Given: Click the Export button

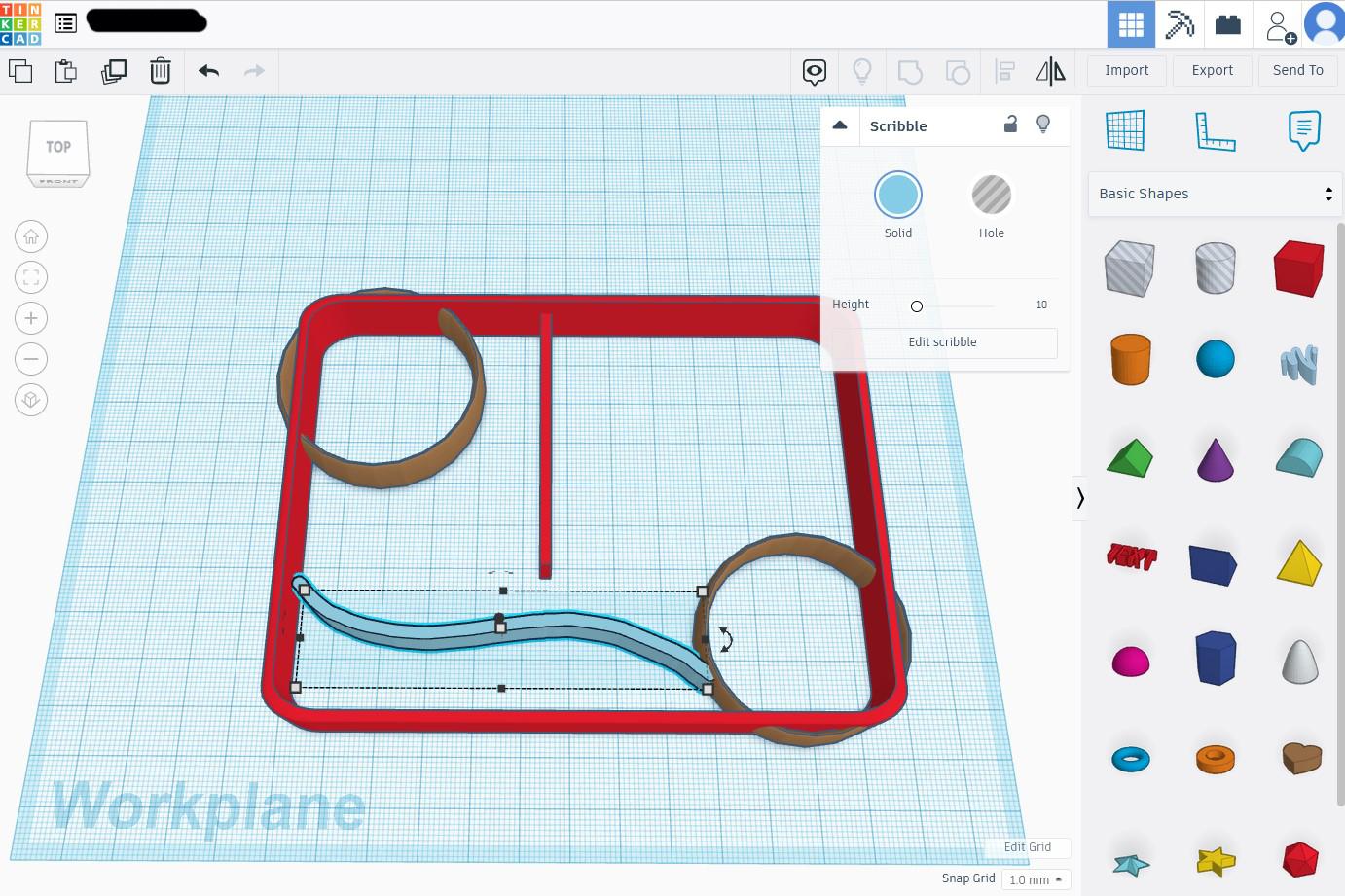Looking at the screenshot, I should pos(1213,70).
